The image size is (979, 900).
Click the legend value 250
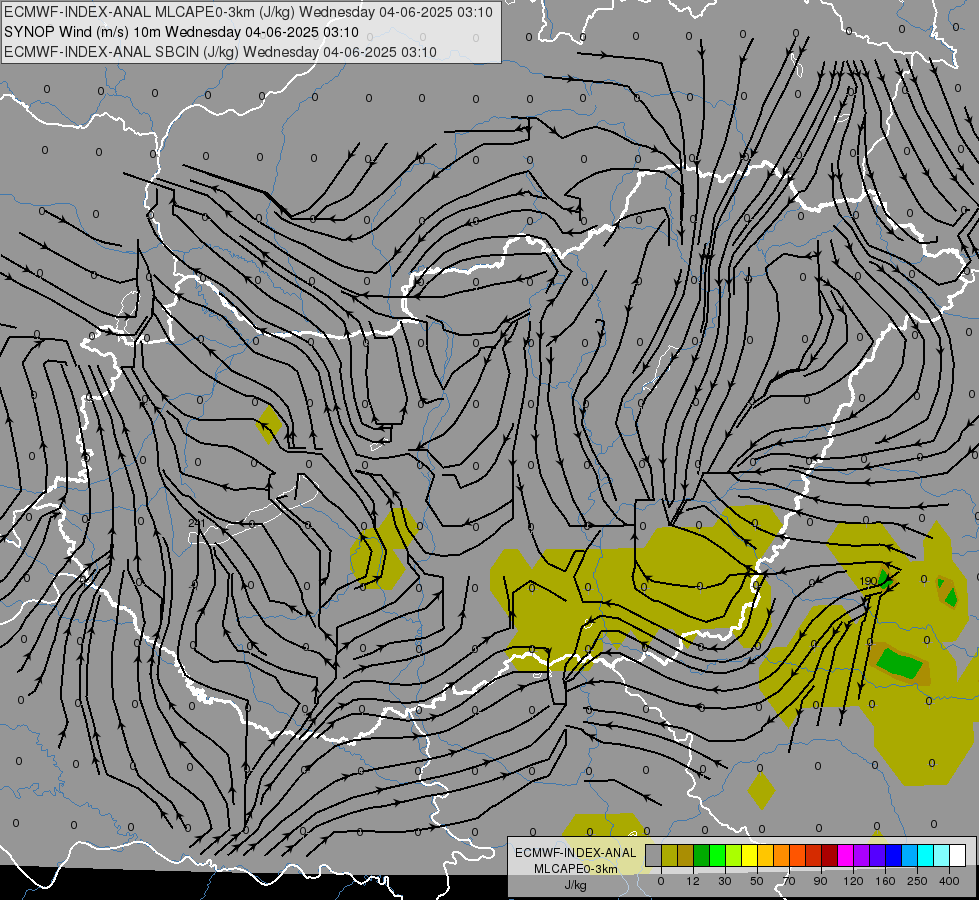(x=917, y=881)
